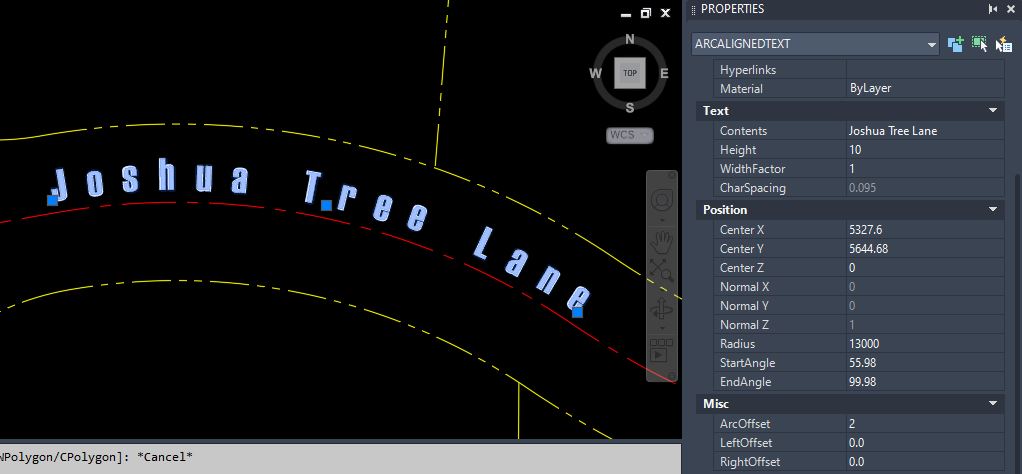Open the WCS coordinate system dropdown

pyautogui.click(x=630, y=136)
